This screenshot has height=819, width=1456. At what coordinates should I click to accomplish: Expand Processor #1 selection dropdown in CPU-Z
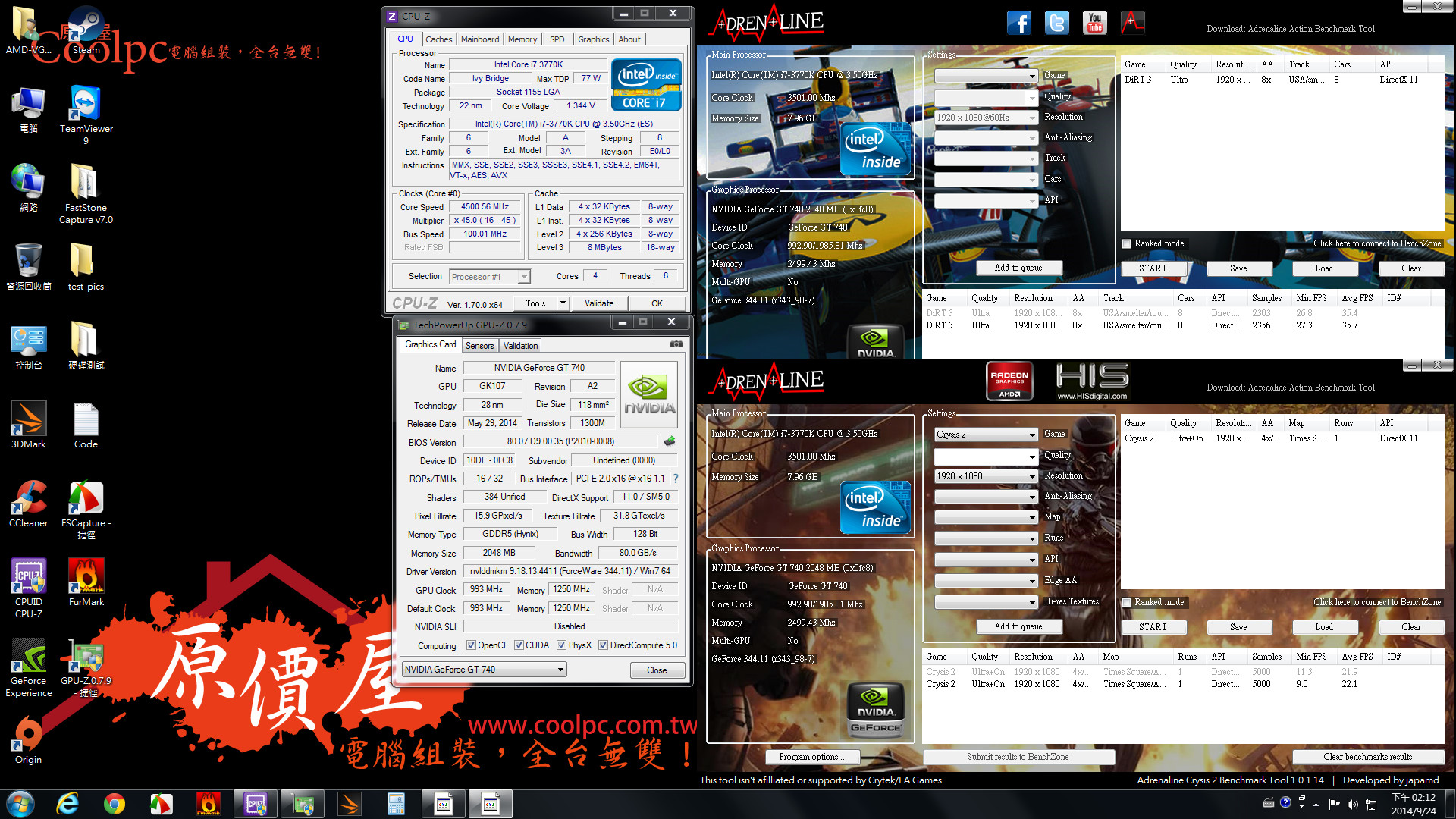coord(524,277)
